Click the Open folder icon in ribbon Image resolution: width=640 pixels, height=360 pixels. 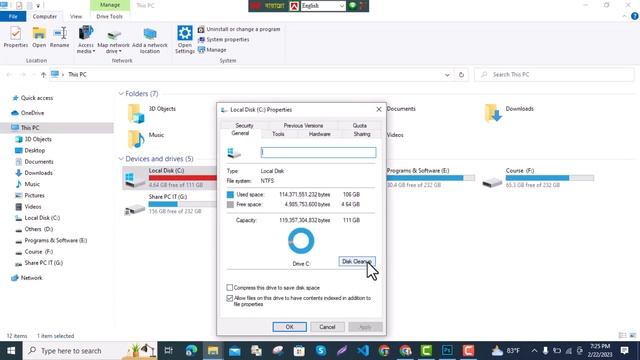pyautogui.click(x=39, y=34)
